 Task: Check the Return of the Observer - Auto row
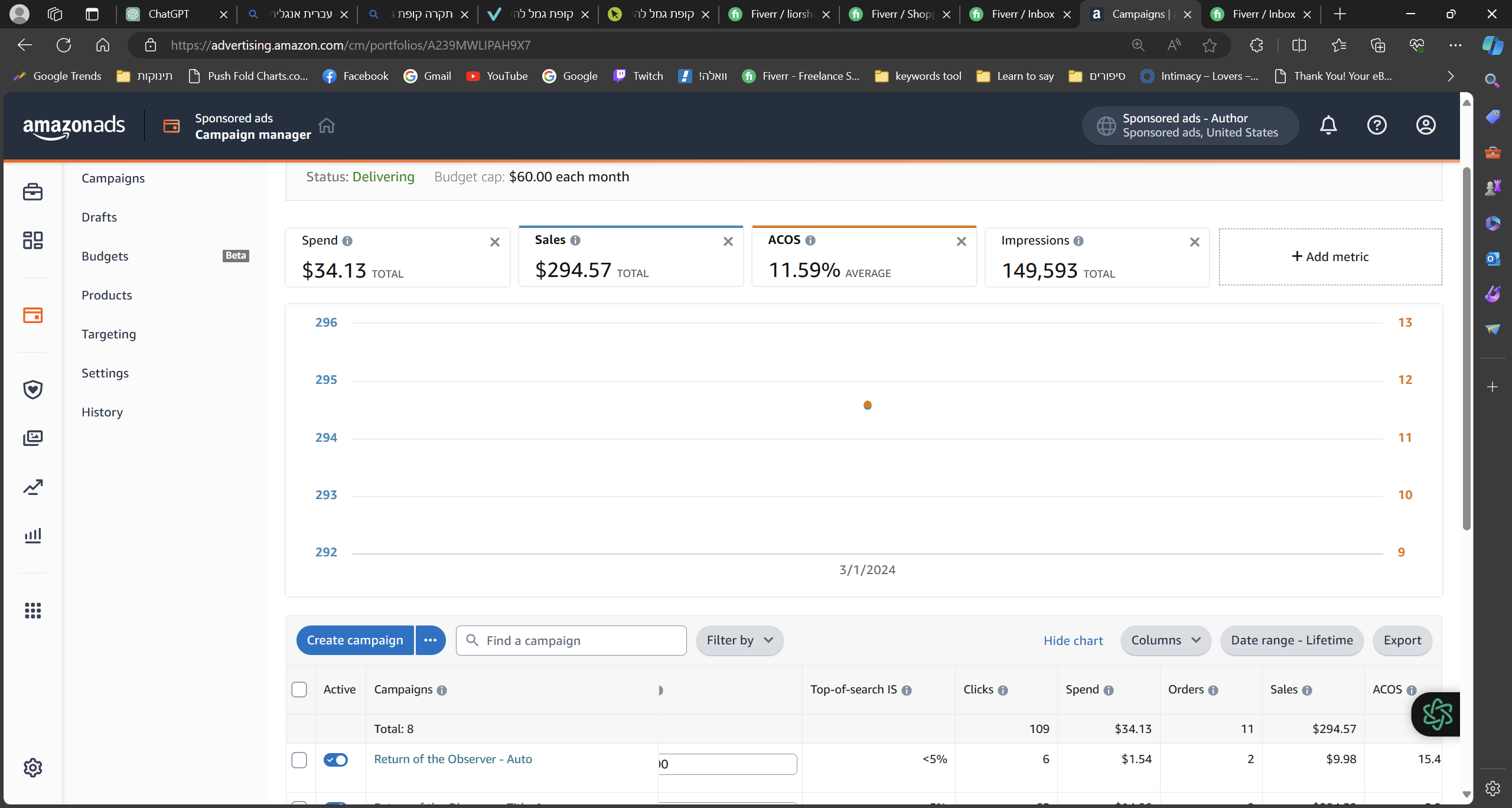coord(299,760)
